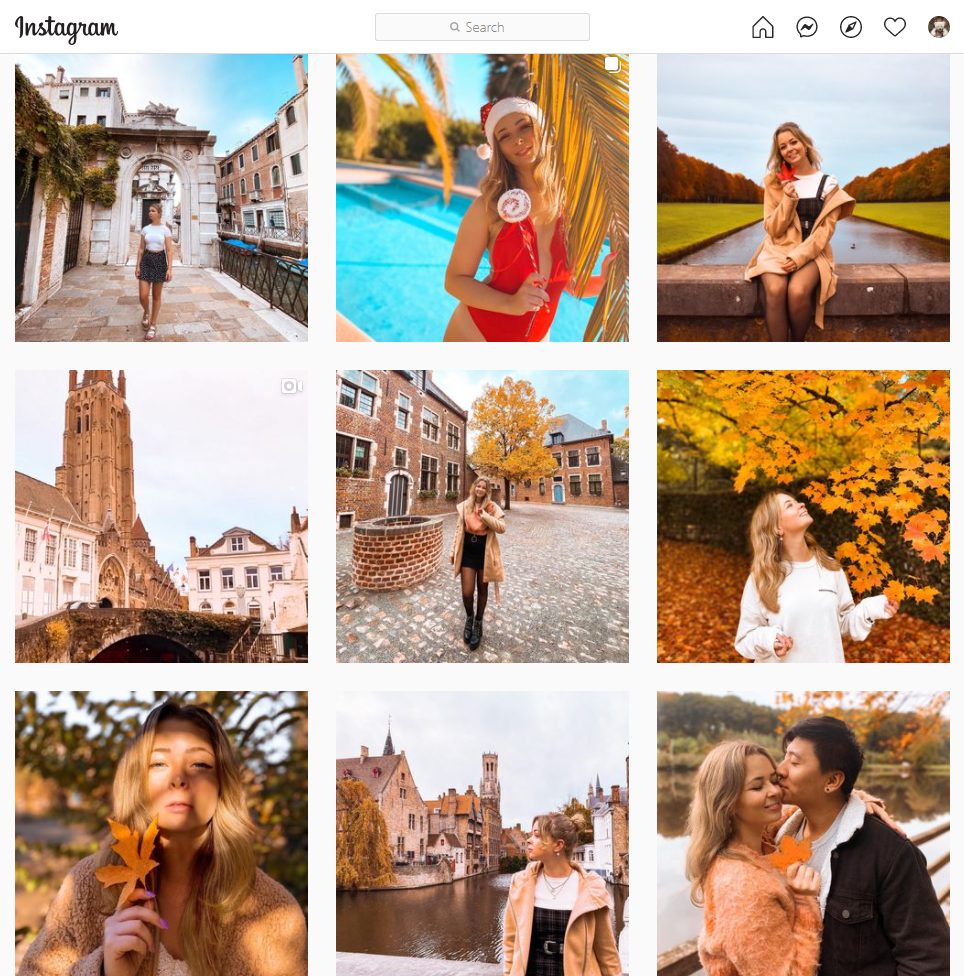Open the profile avatar menu
Viewport: 964px width, 976px height.
(x=938, y=27)
